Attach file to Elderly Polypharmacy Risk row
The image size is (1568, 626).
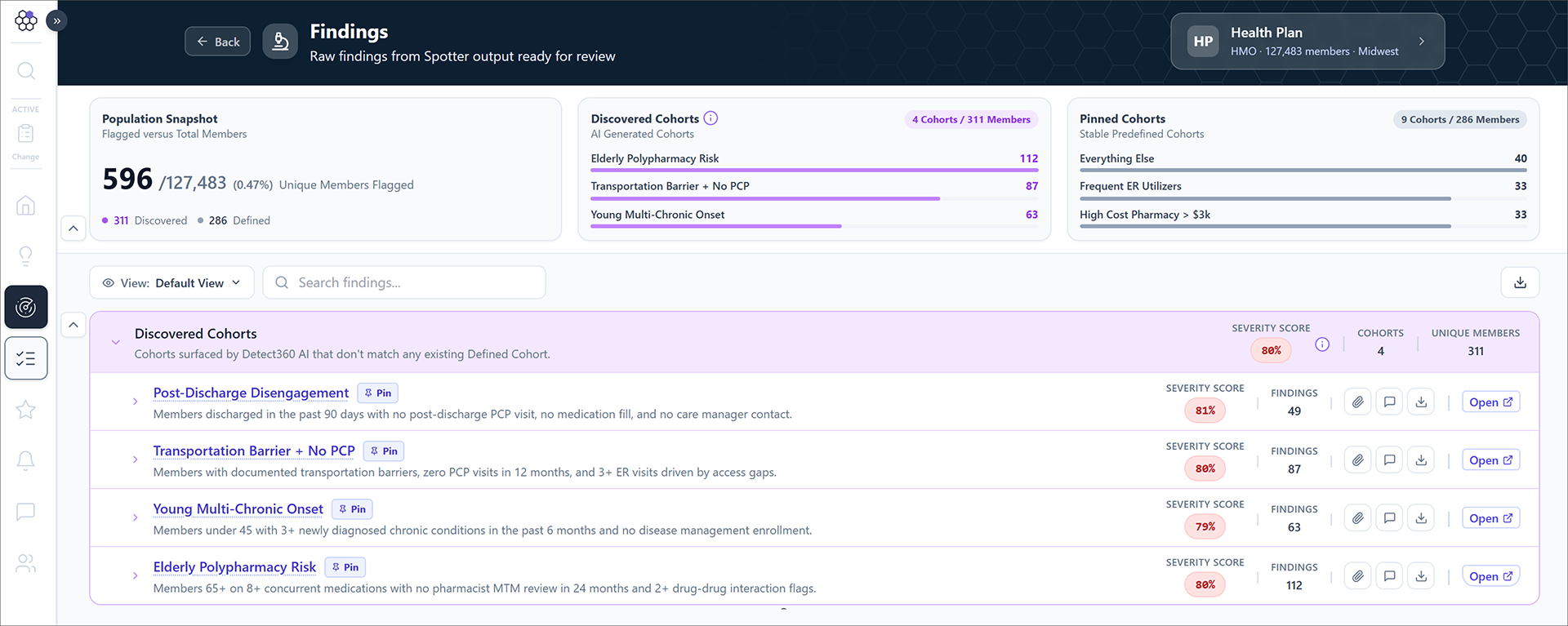pos(1357,576)
